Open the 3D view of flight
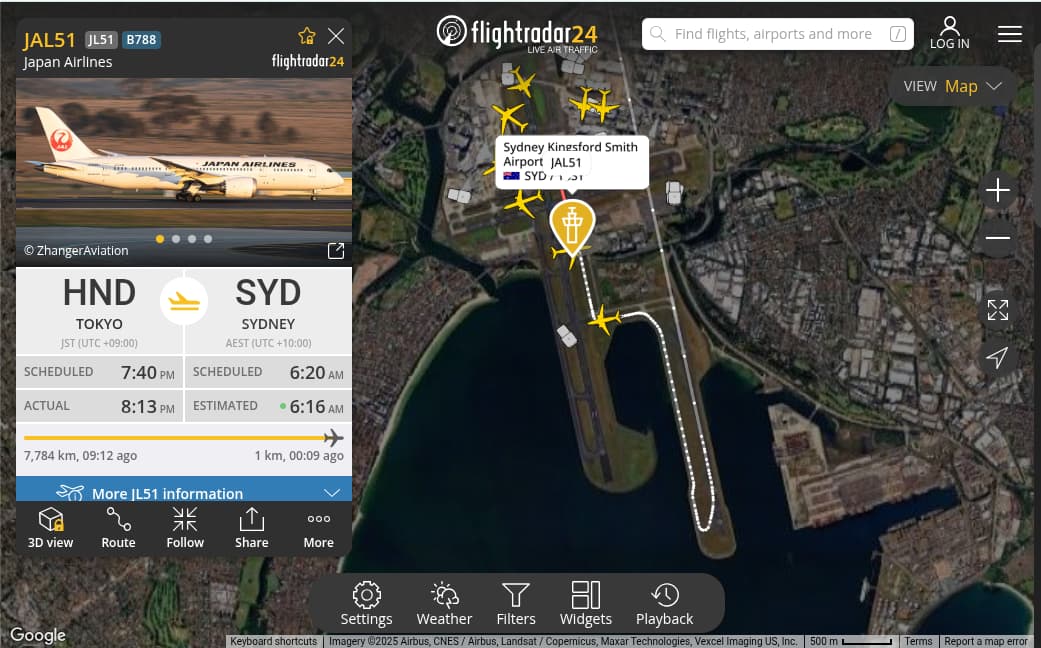Image resolution: width=1041 pixels, height=648 pixels. tap(50, 527)
